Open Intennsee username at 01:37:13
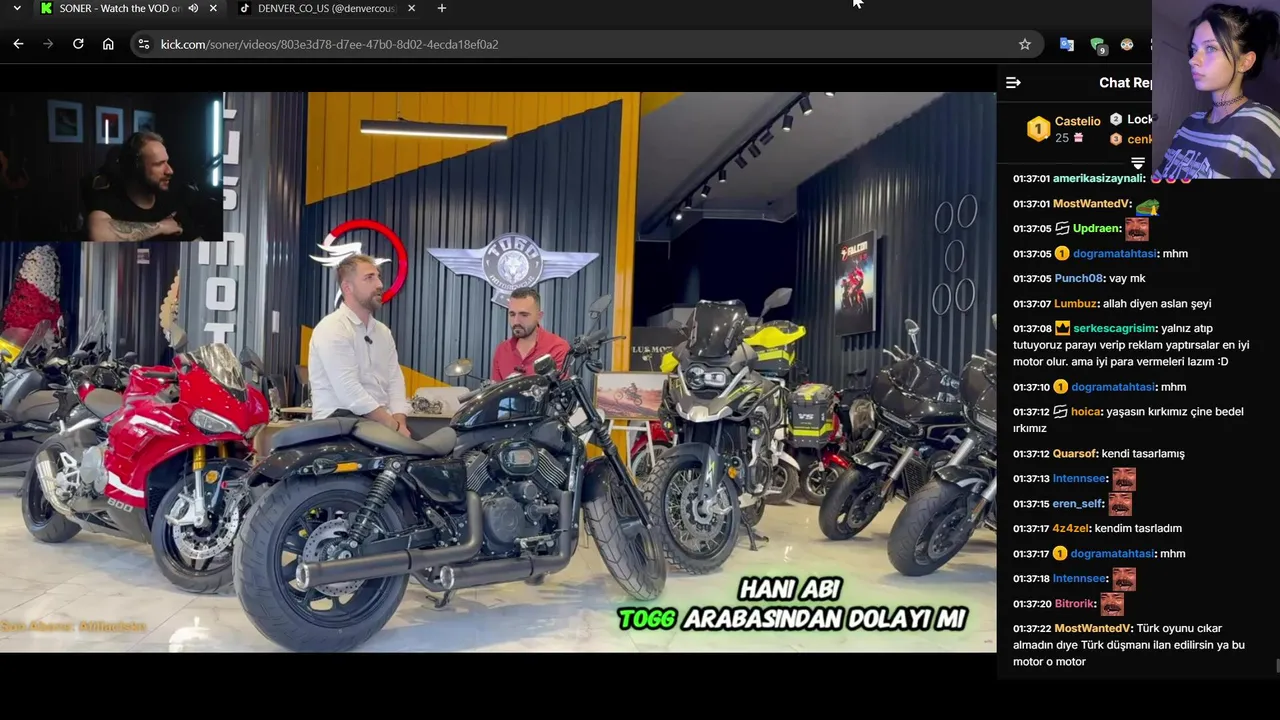 tap(1079, 479)
